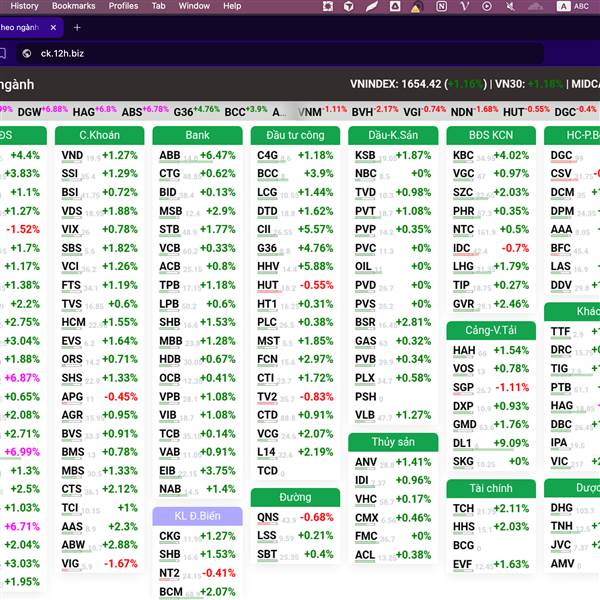Image resolution: width=600 pixels, height=600 pixels.
Task: Open the Bookmarks menu
Action: click(73, 6)
